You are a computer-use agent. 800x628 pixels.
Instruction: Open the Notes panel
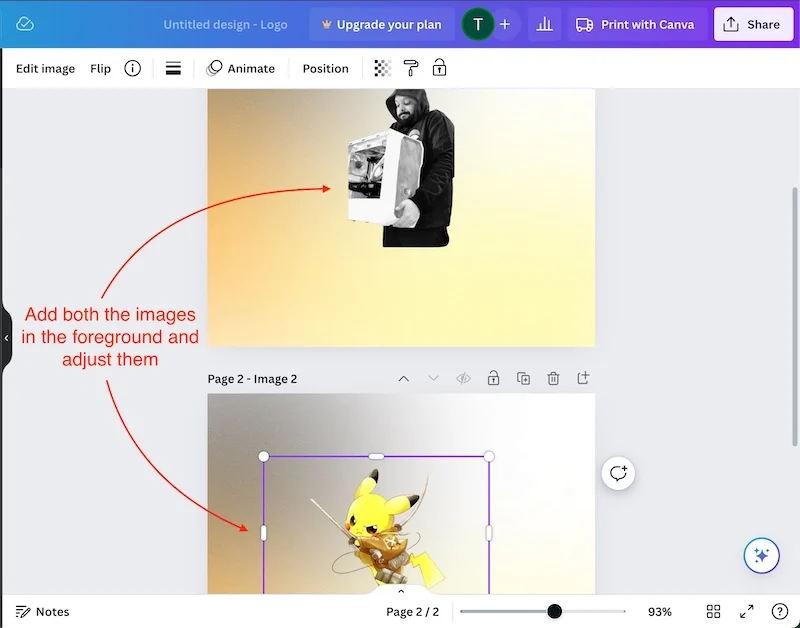42,611
